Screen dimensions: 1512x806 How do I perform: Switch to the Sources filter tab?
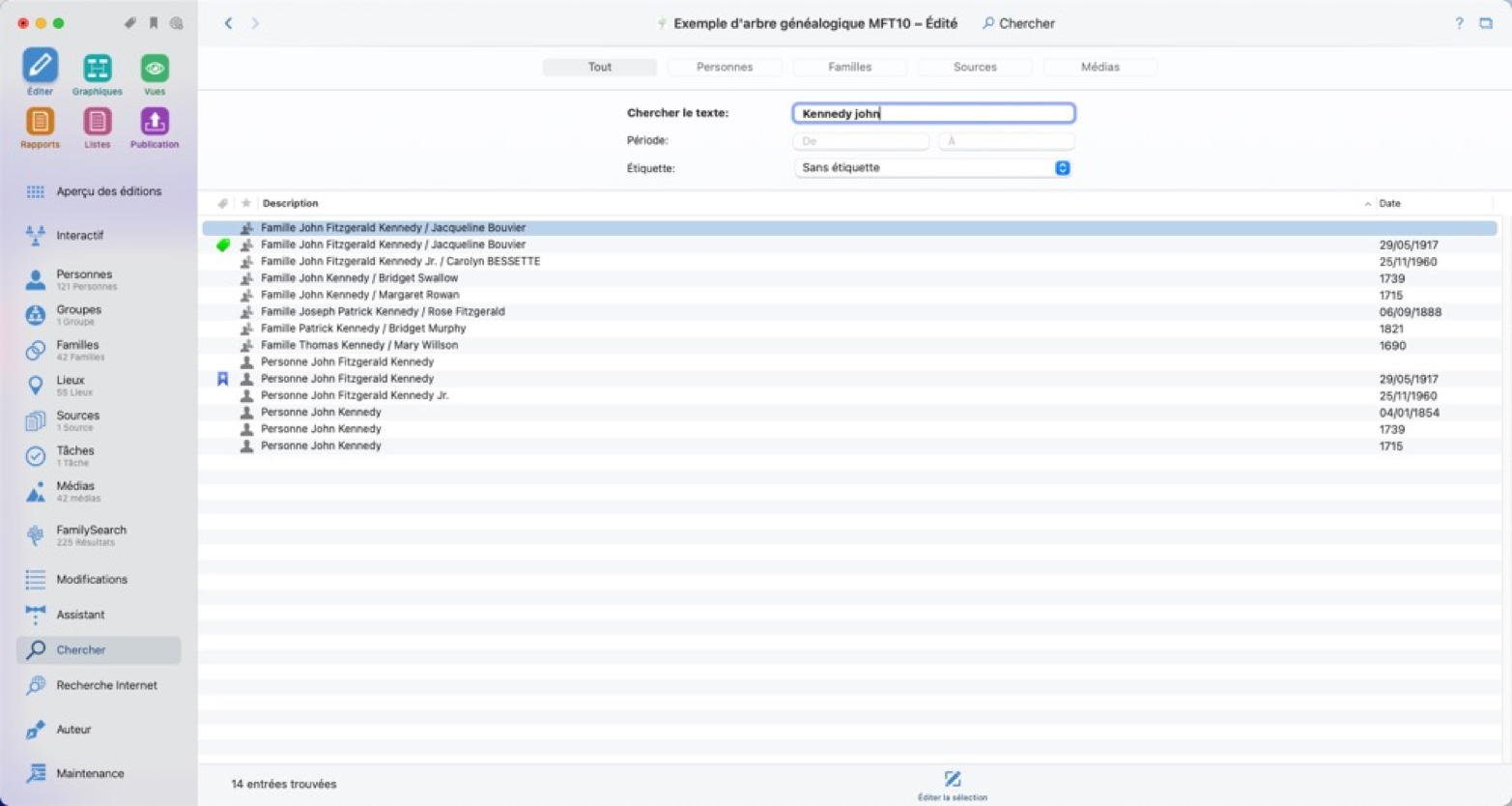point(975,67)
